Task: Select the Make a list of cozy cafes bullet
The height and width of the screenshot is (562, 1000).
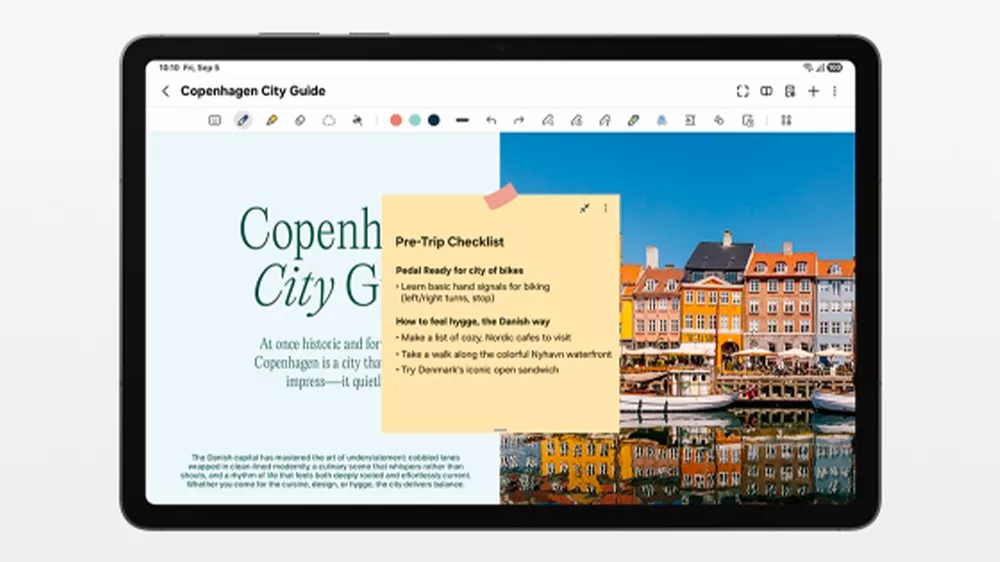Action: coord(483,337)
